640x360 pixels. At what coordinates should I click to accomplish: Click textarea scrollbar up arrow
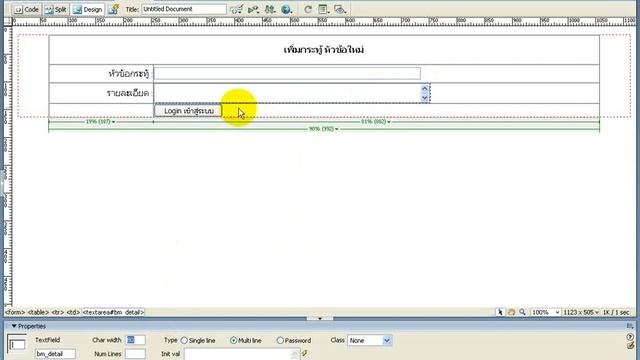424,89
